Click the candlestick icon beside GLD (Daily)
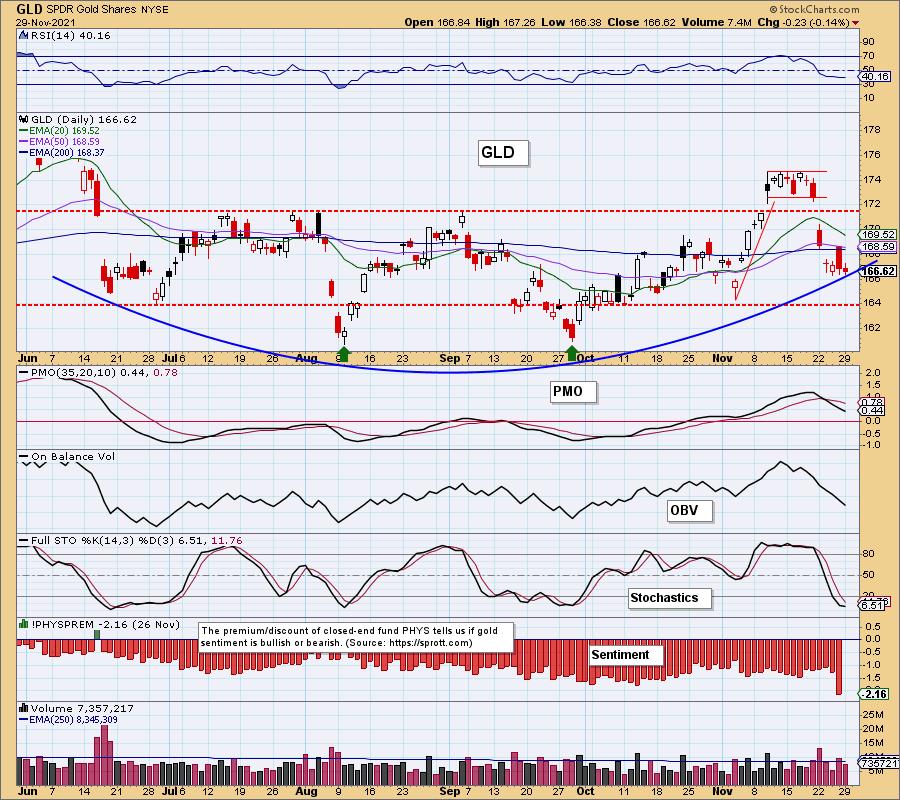Image resolution: width=900 pixels, height=800 pixels. coord(24,119)
